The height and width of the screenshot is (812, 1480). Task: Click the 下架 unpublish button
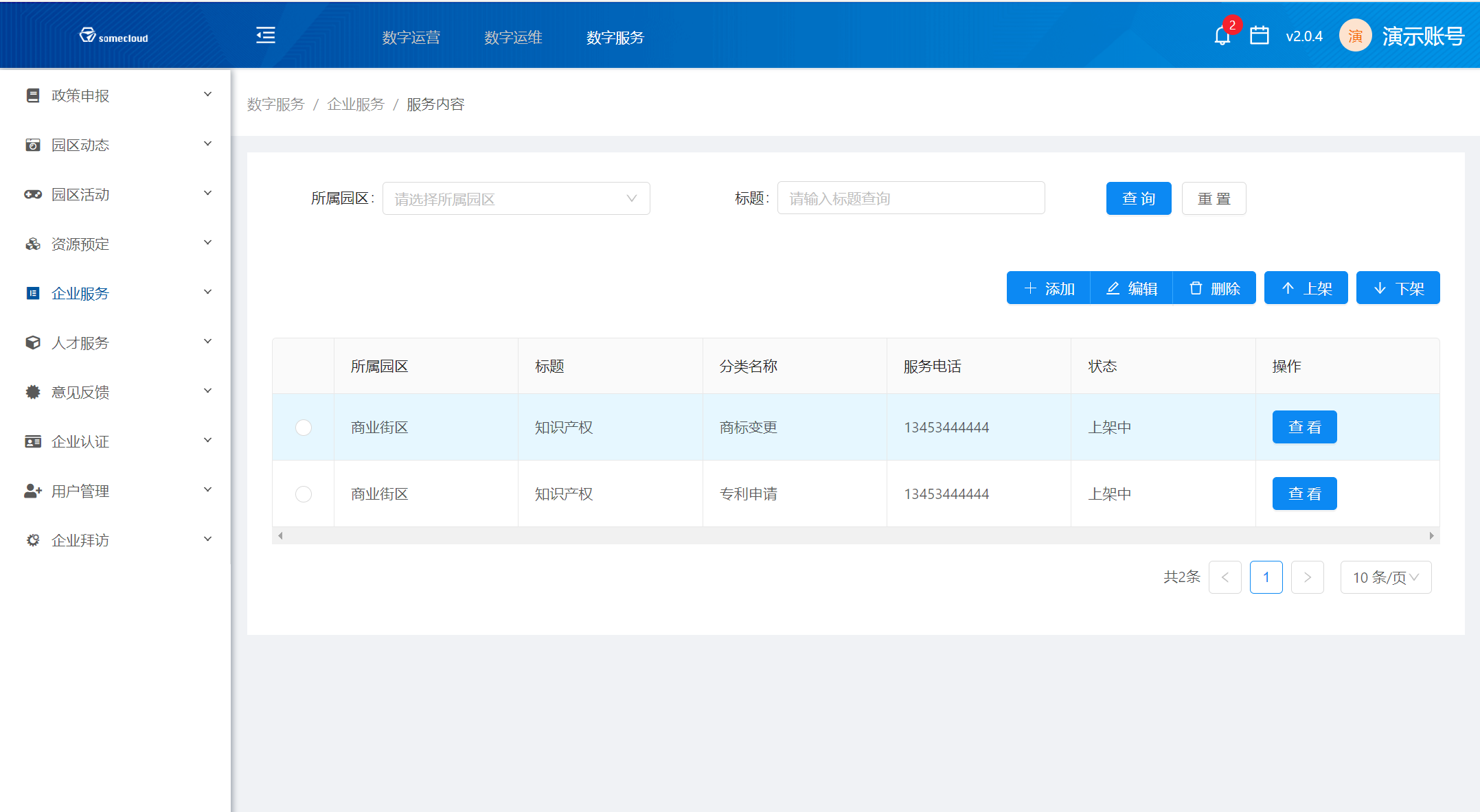click(x=1398, y=288)
